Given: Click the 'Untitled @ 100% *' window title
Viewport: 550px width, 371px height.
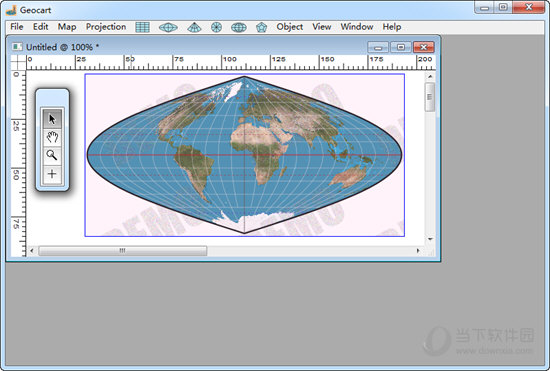Looking at the screenshot, I should 62,47.
